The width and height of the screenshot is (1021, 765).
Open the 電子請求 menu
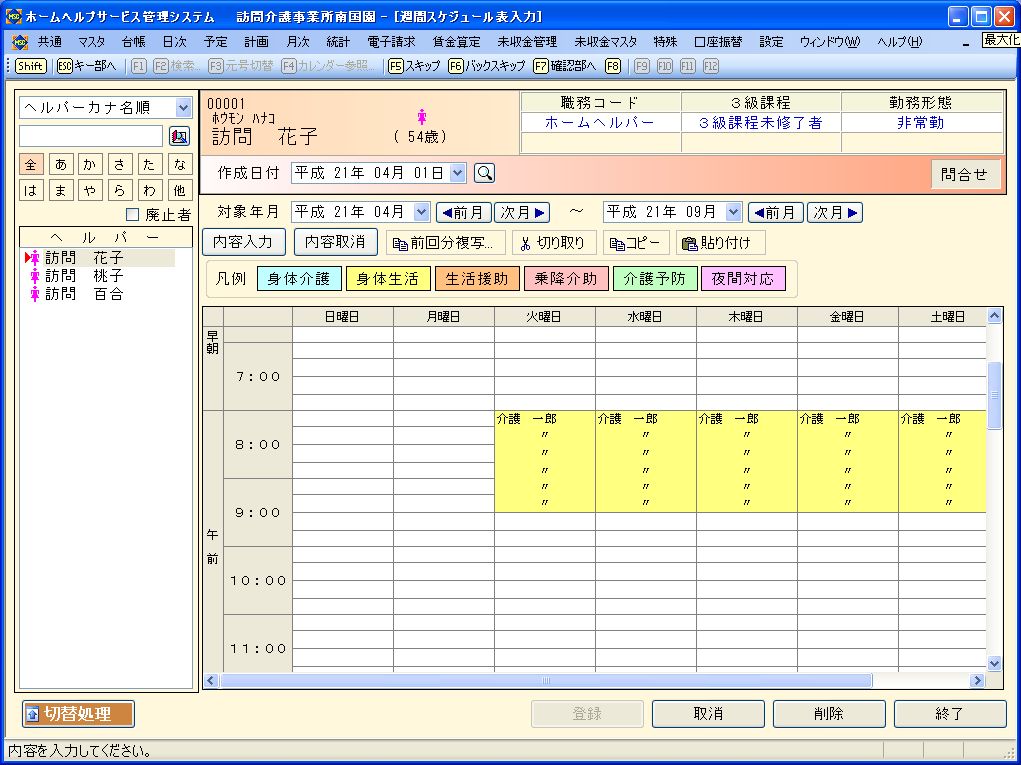pyautogui.click(x=391, y=42)
